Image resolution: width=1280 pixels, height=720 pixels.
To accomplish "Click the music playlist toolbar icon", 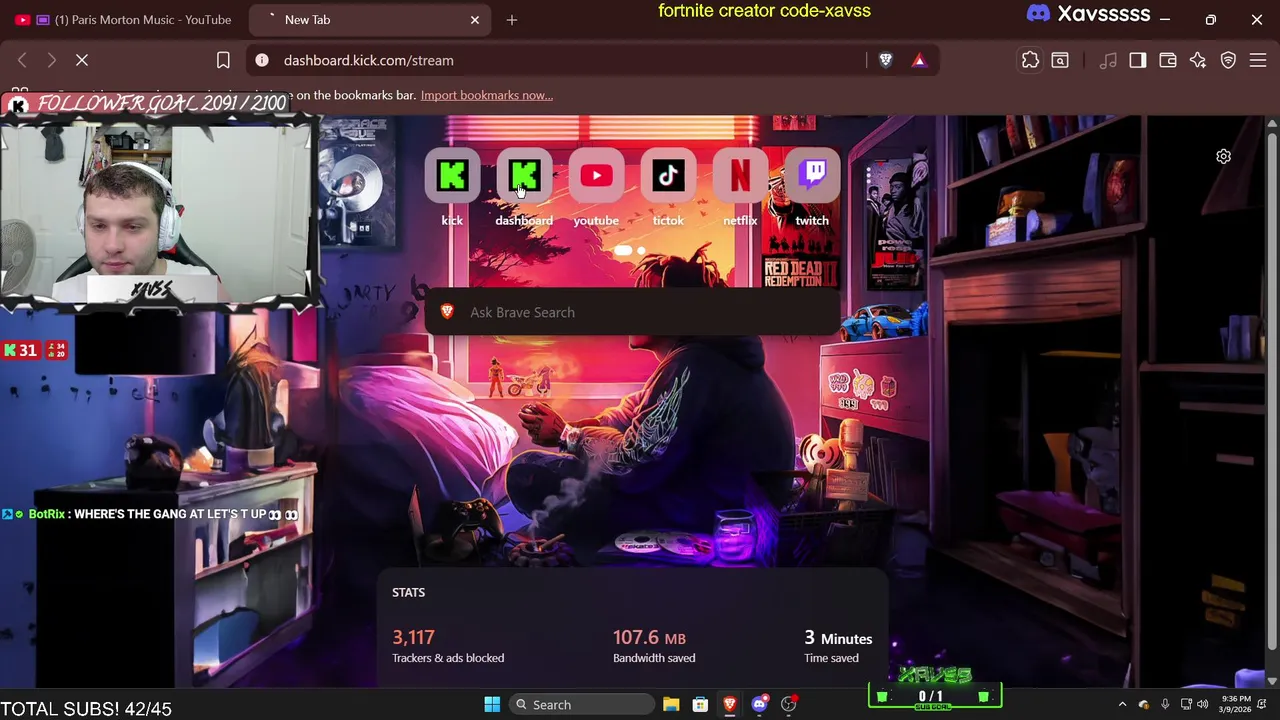I will (x=1108, y=60).
